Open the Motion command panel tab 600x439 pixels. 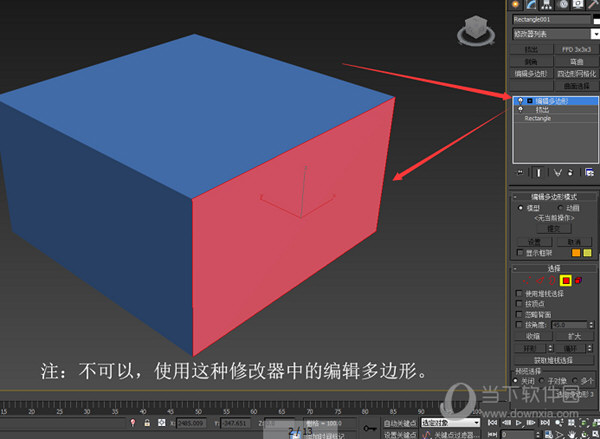tap(563, 4)
